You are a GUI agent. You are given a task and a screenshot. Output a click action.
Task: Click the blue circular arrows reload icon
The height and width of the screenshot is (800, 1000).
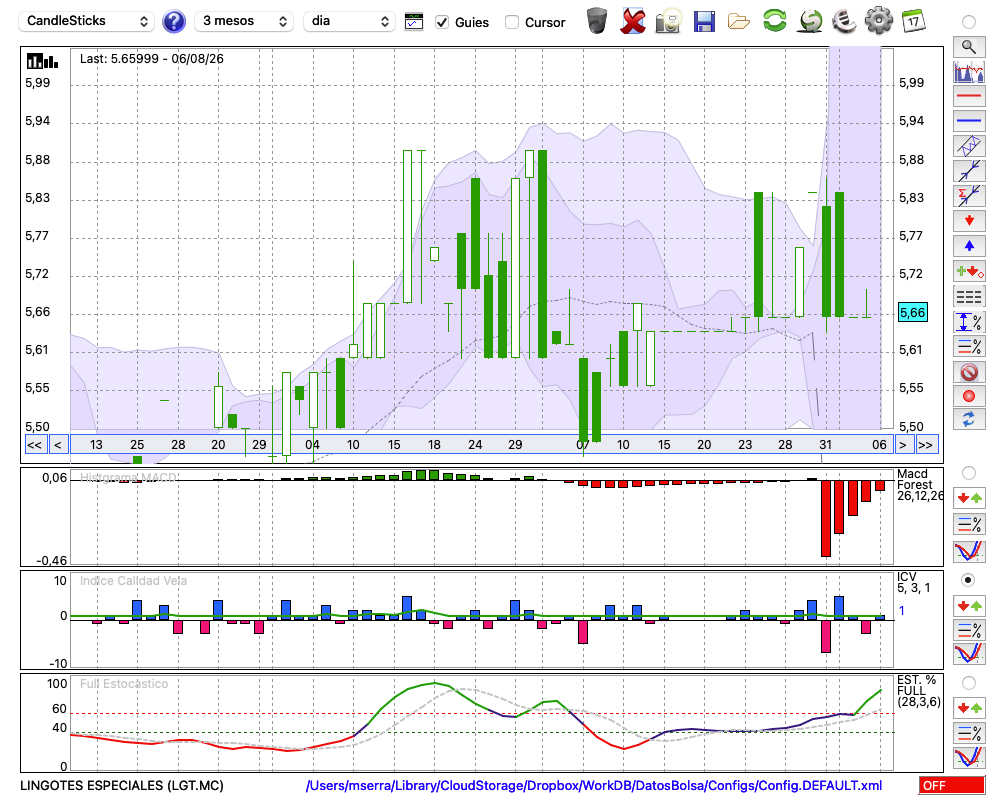[x=969, y=420]
